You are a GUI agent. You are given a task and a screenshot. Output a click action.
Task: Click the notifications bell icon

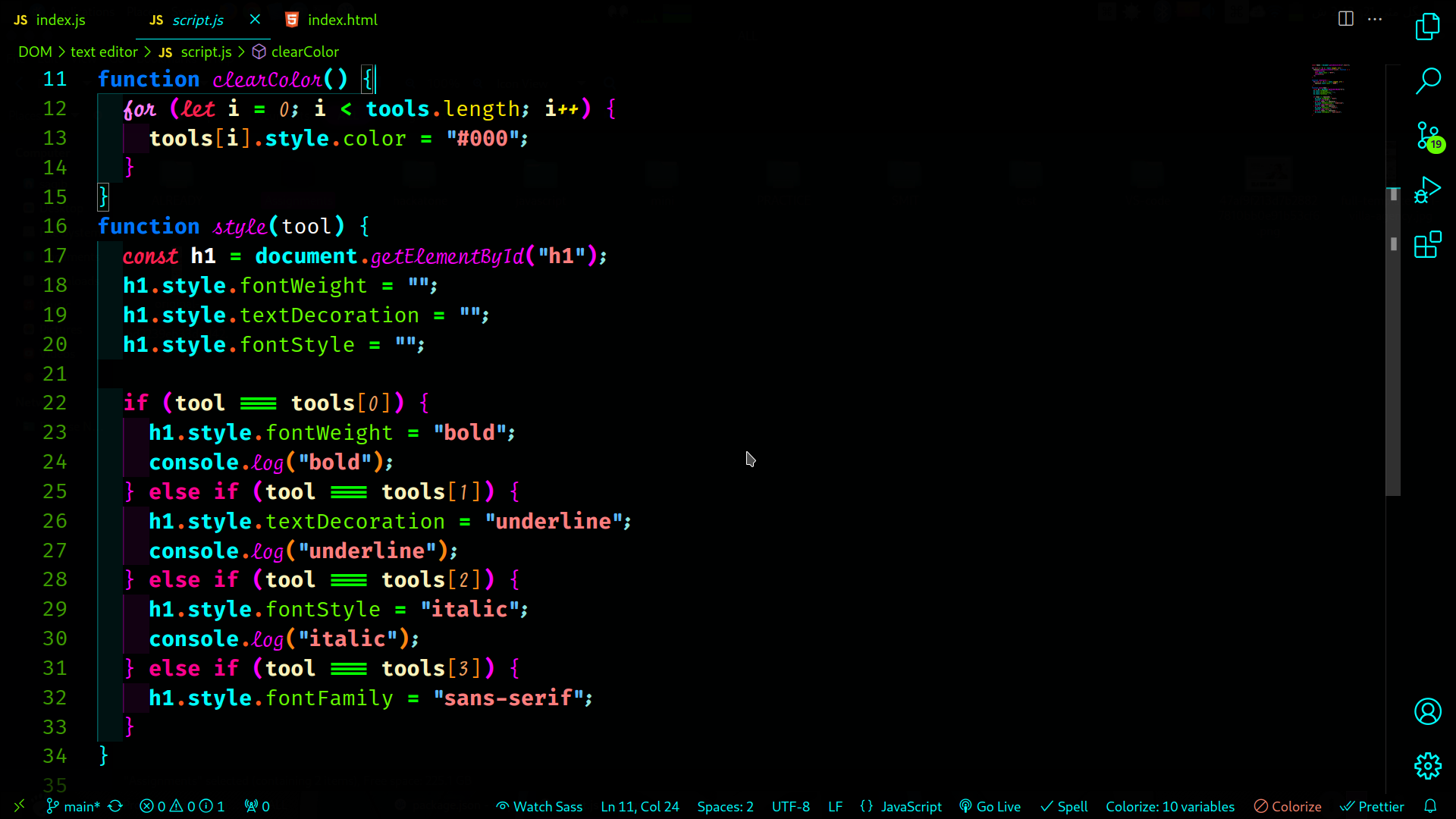1430,806
